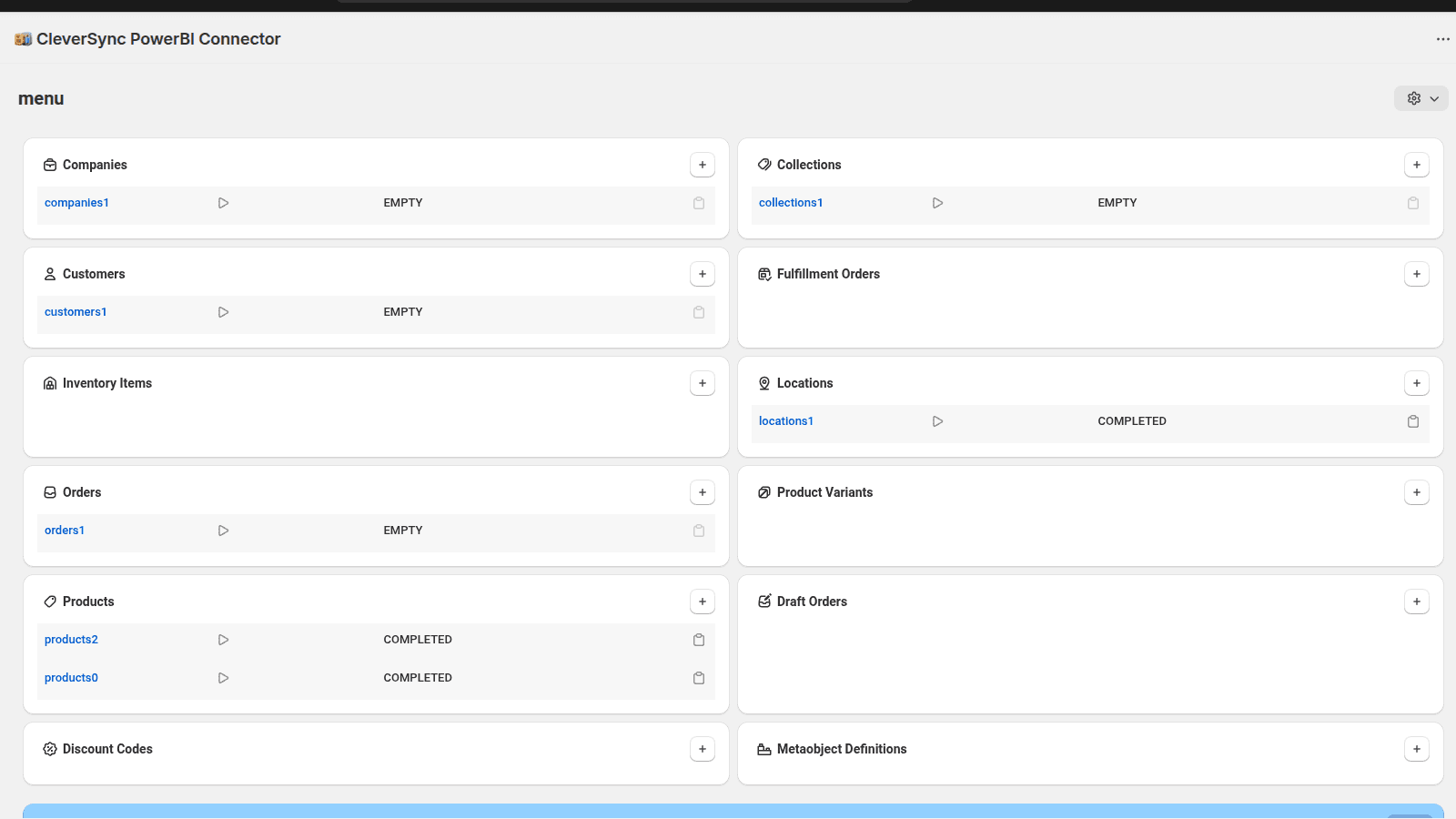The height and width of the screenshot is (819, 1456).
Task: Click the COMPLETED status of products0
Action: point(418,678)
